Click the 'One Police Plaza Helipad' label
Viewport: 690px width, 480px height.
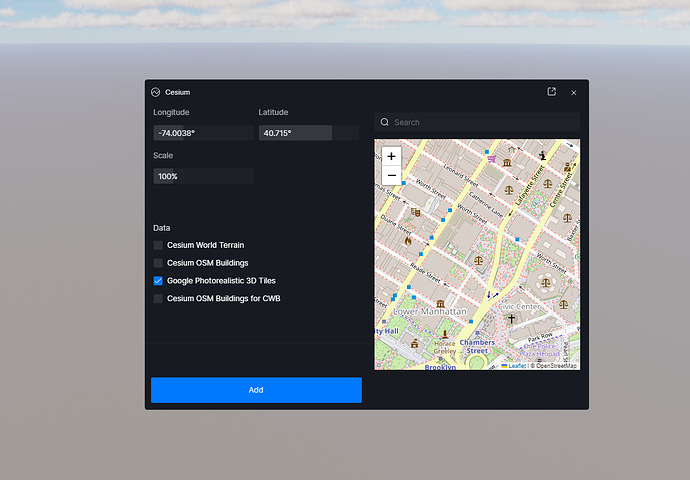point(540,350)
